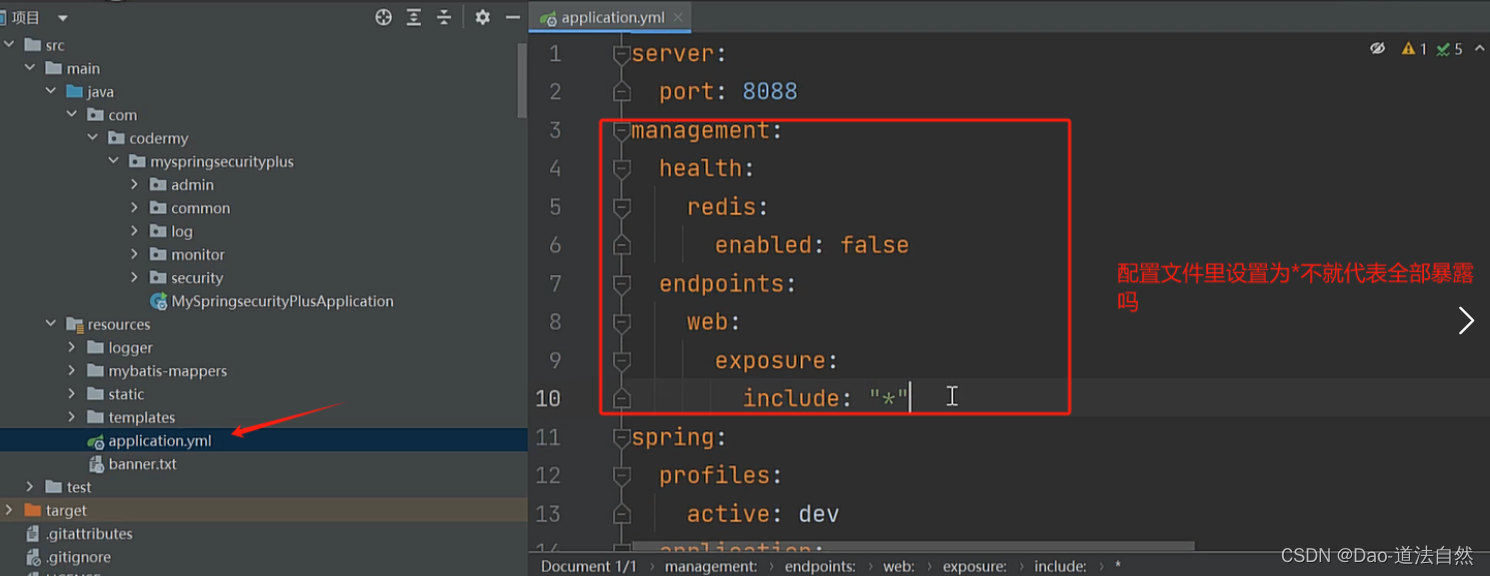The width and height of the screenshot is (1490, 576).
Task: Open the 项目 view switcher dropdown
Action: tap(62, 16)
